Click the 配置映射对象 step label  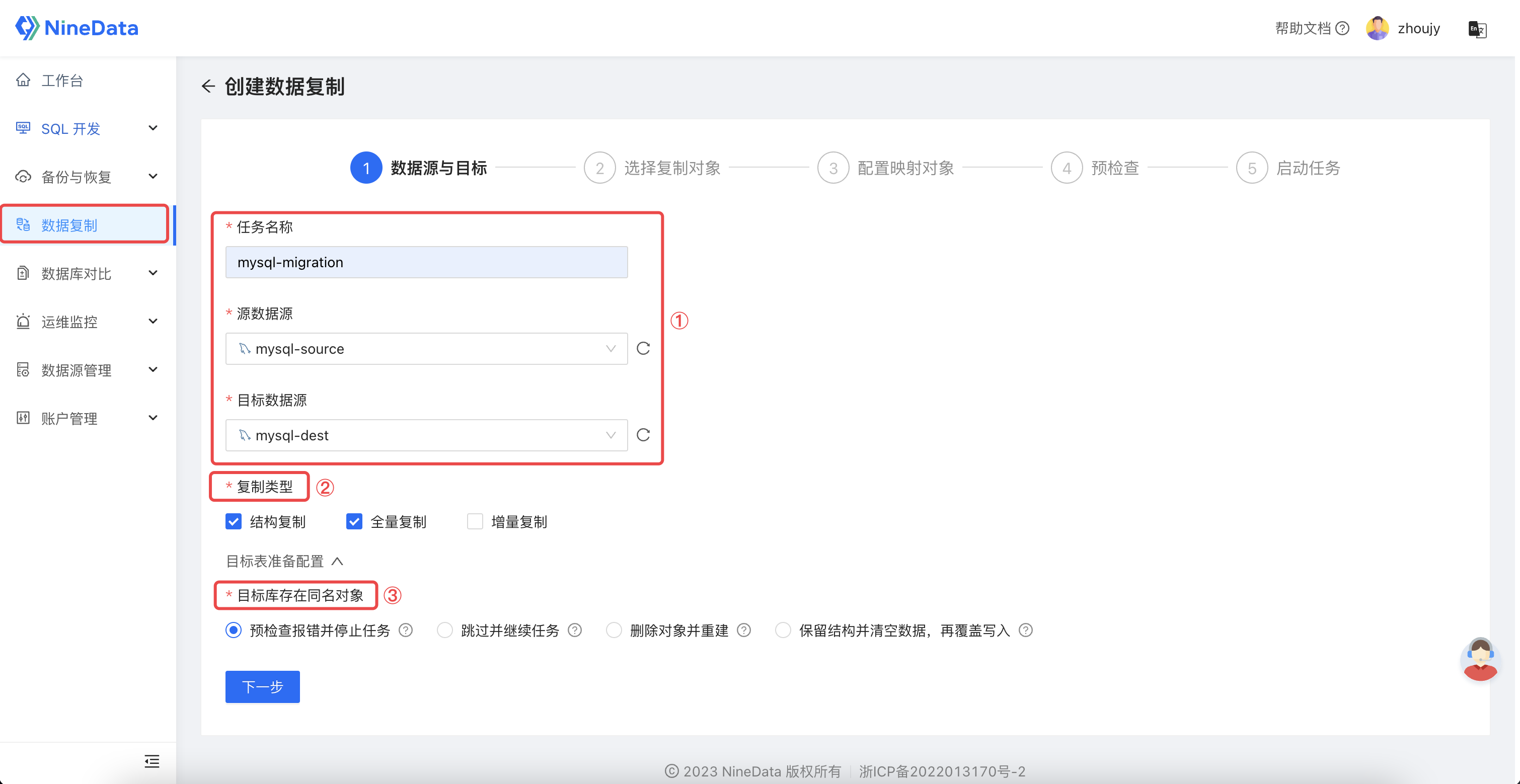[x=906, y=168]
